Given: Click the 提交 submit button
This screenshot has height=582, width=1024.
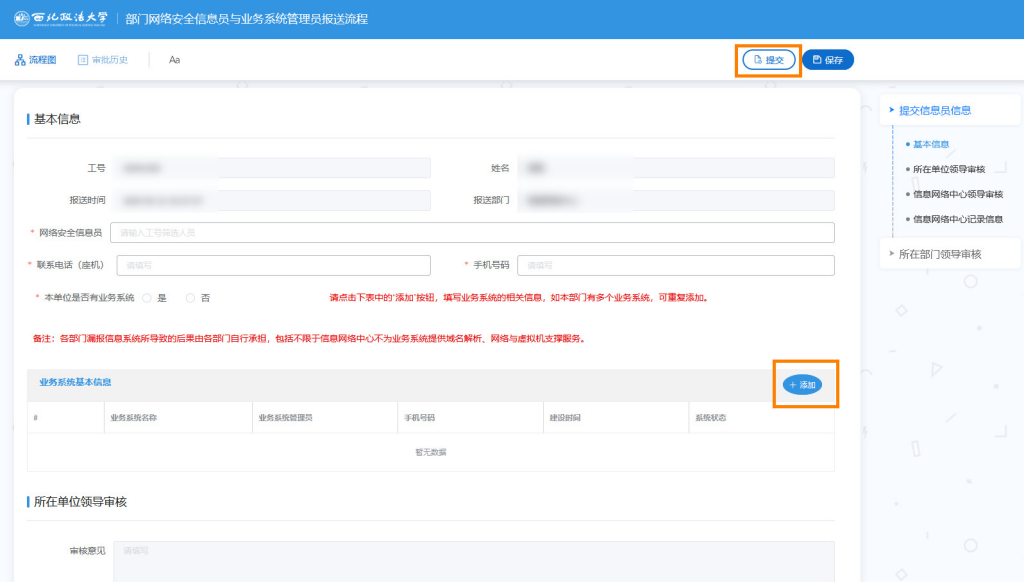Looking at the screenshot, I should point(768,60).
